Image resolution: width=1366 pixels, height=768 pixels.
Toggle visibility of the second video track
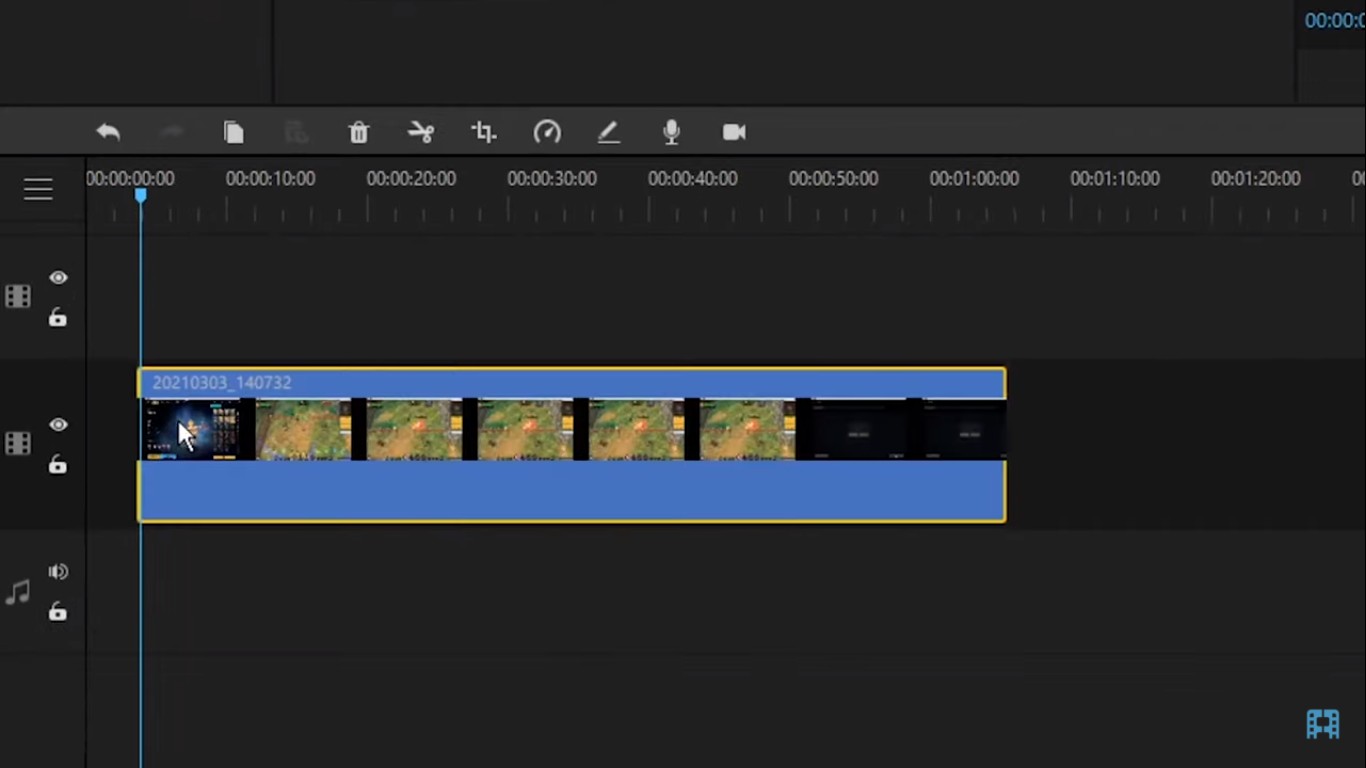click(58, 425)
